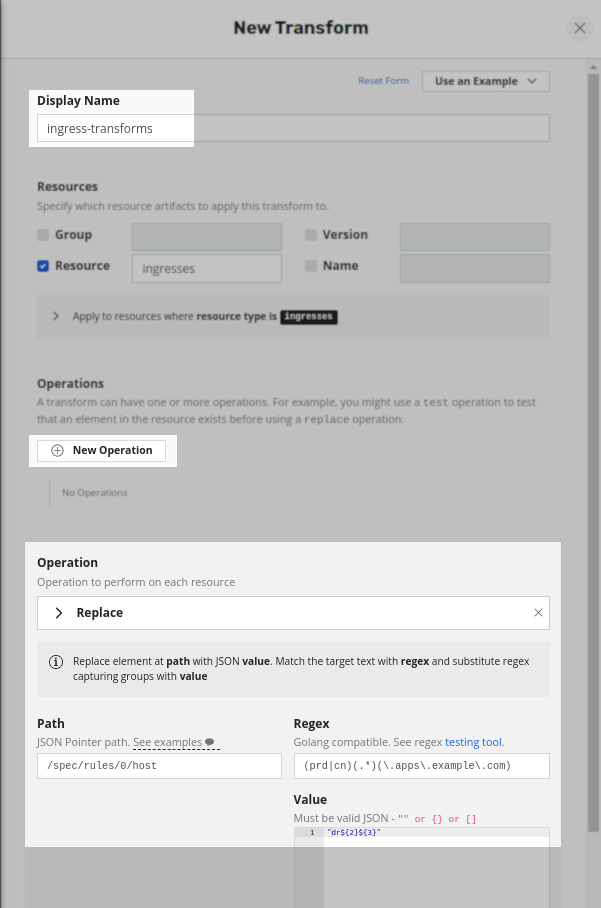The height and width of the screenshot is (908, 601).
Task: Clear the Replace operation selection
Action: tap(538, 613)
